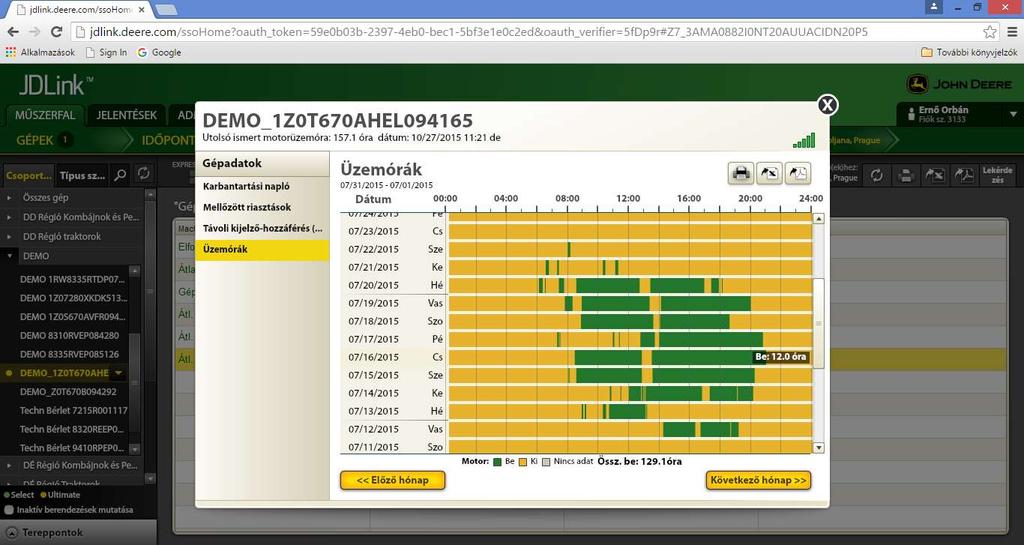1024x545 pixels.
Task: Refresh the machine group list
Action: pyautogui.click(x=144, y=174)
